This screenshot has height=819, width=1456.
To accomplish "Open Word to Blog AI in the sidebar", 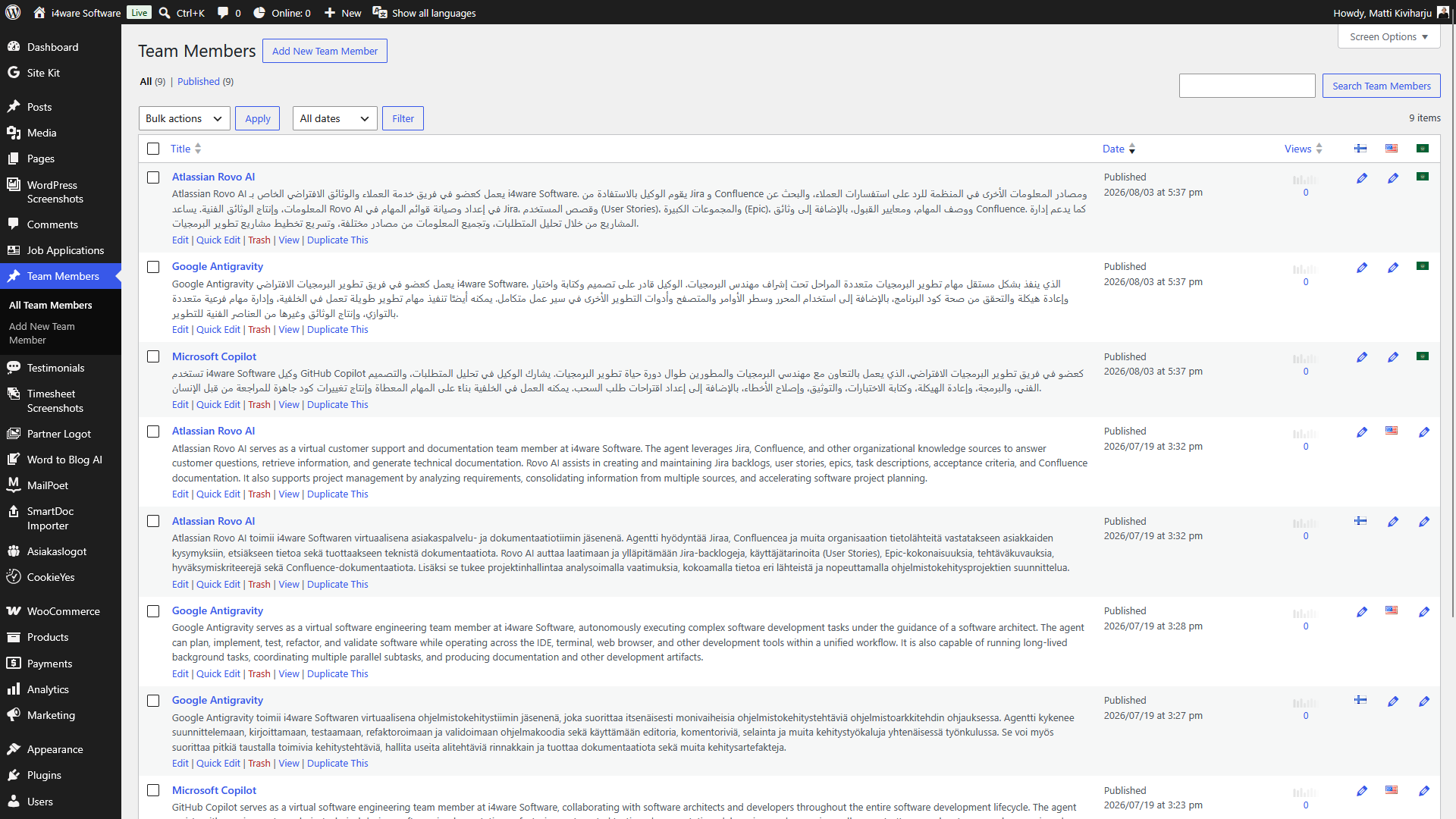I will coord(61,460).
